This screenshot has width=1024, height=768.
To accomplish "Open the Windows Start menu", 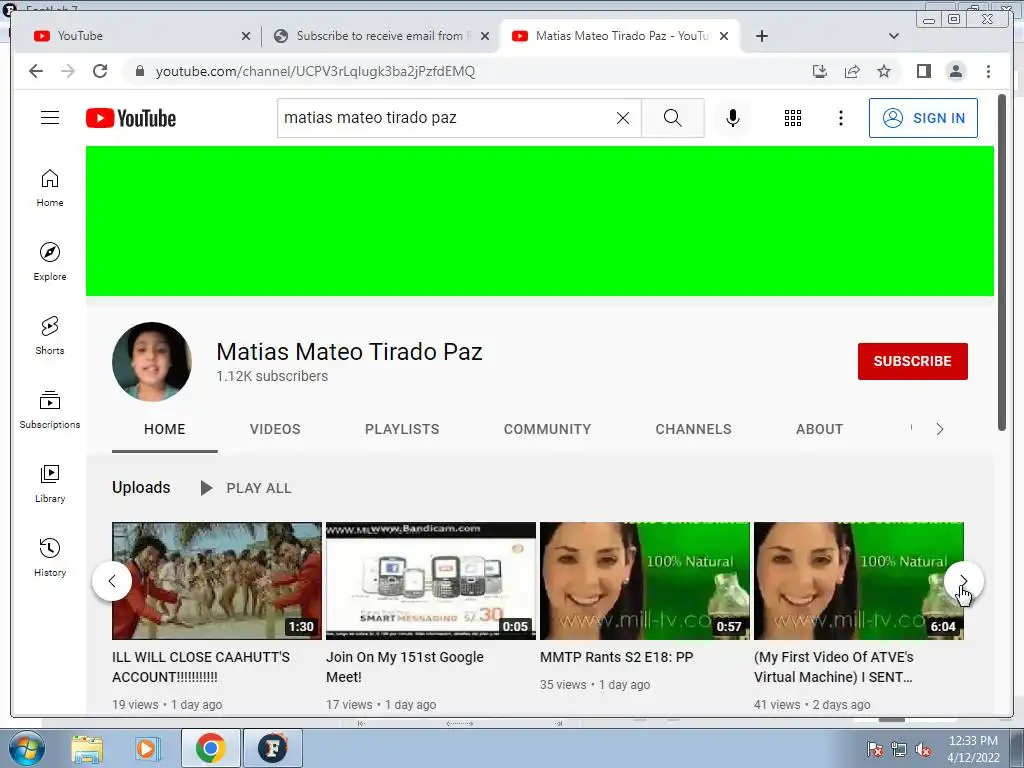I will tap(25, 748).
